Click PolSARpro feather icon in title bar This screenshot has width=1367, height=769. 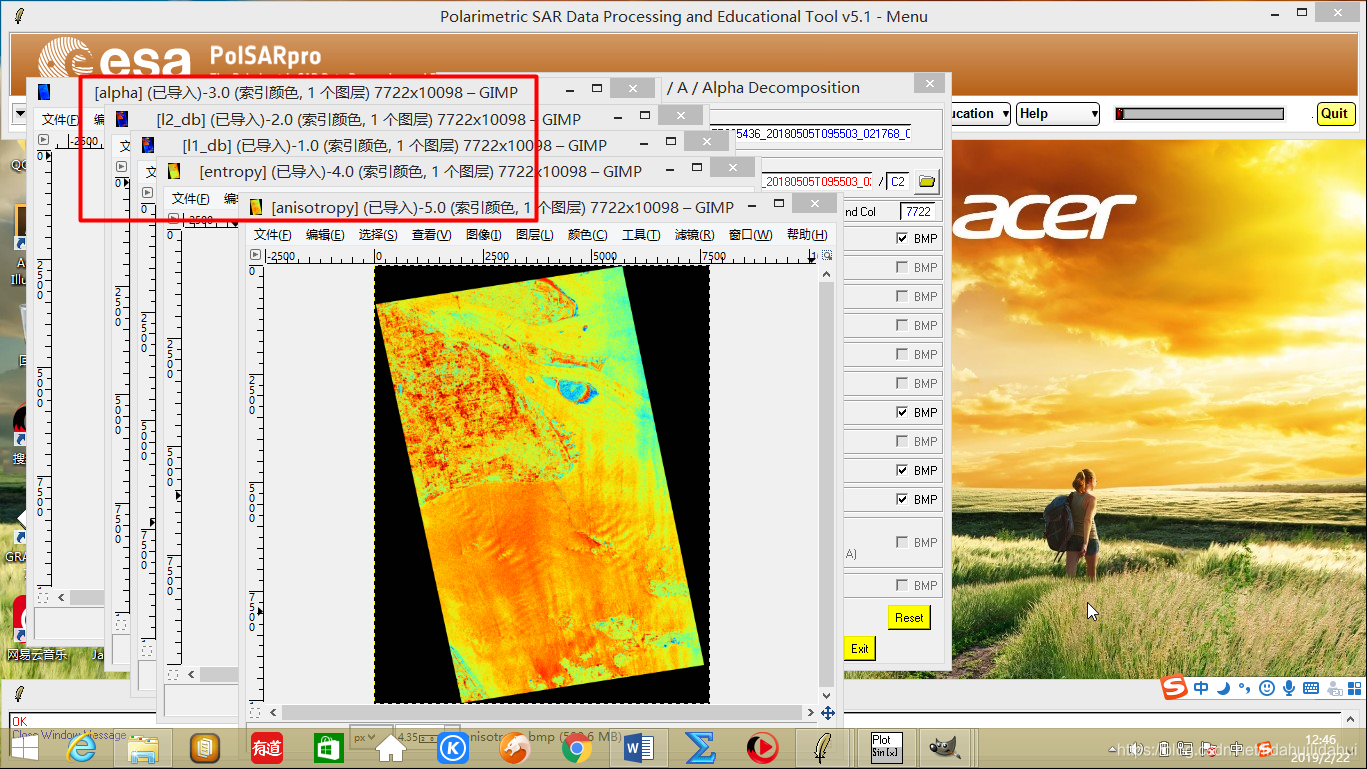(19, 16)
